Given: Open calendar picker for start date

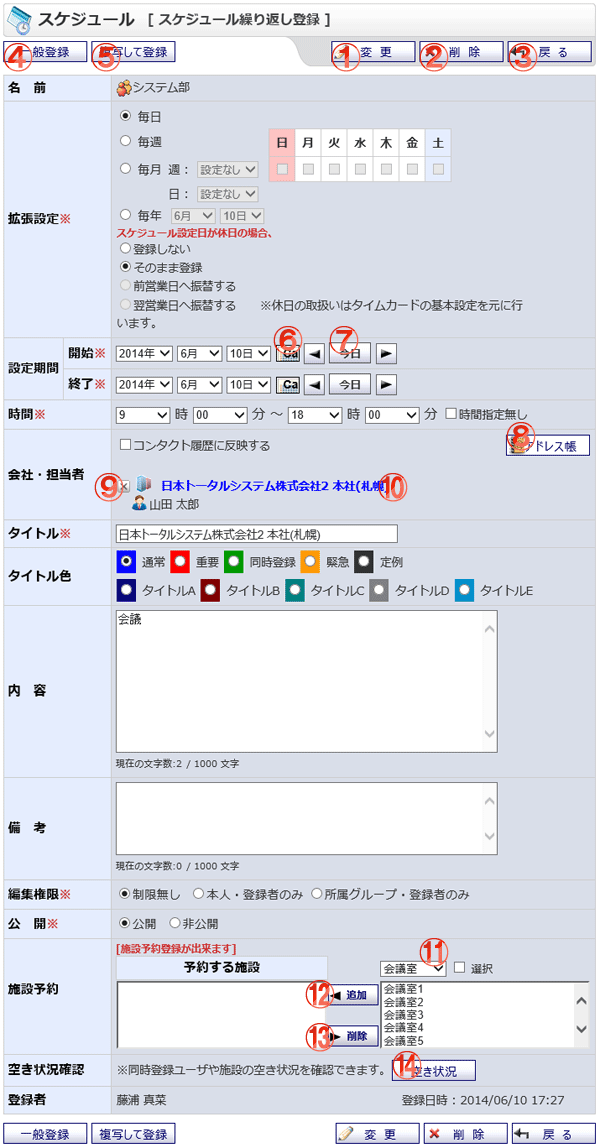Looking at the screenshot, I should pyautogui.click(x=289, y=353).
